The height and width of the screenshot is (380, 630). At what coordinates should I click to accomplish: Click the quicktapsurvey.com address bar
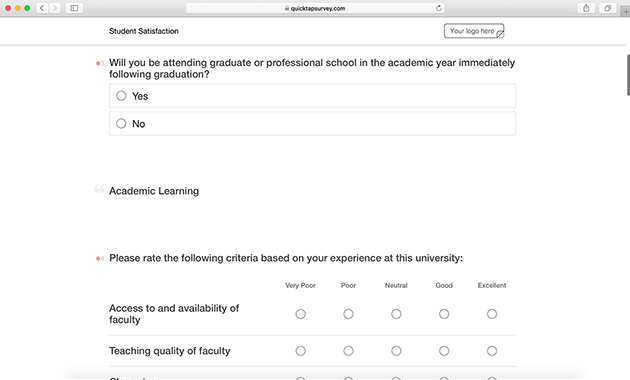coord(315,8)
